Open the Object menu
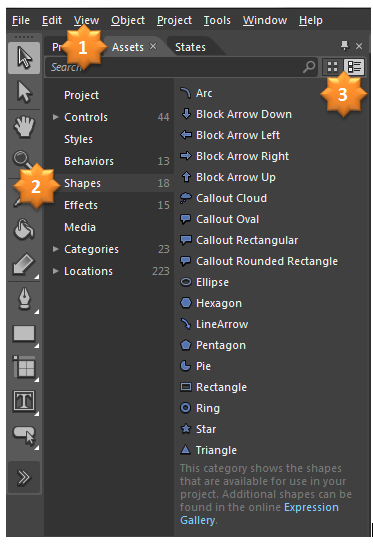 click(128, 21)
